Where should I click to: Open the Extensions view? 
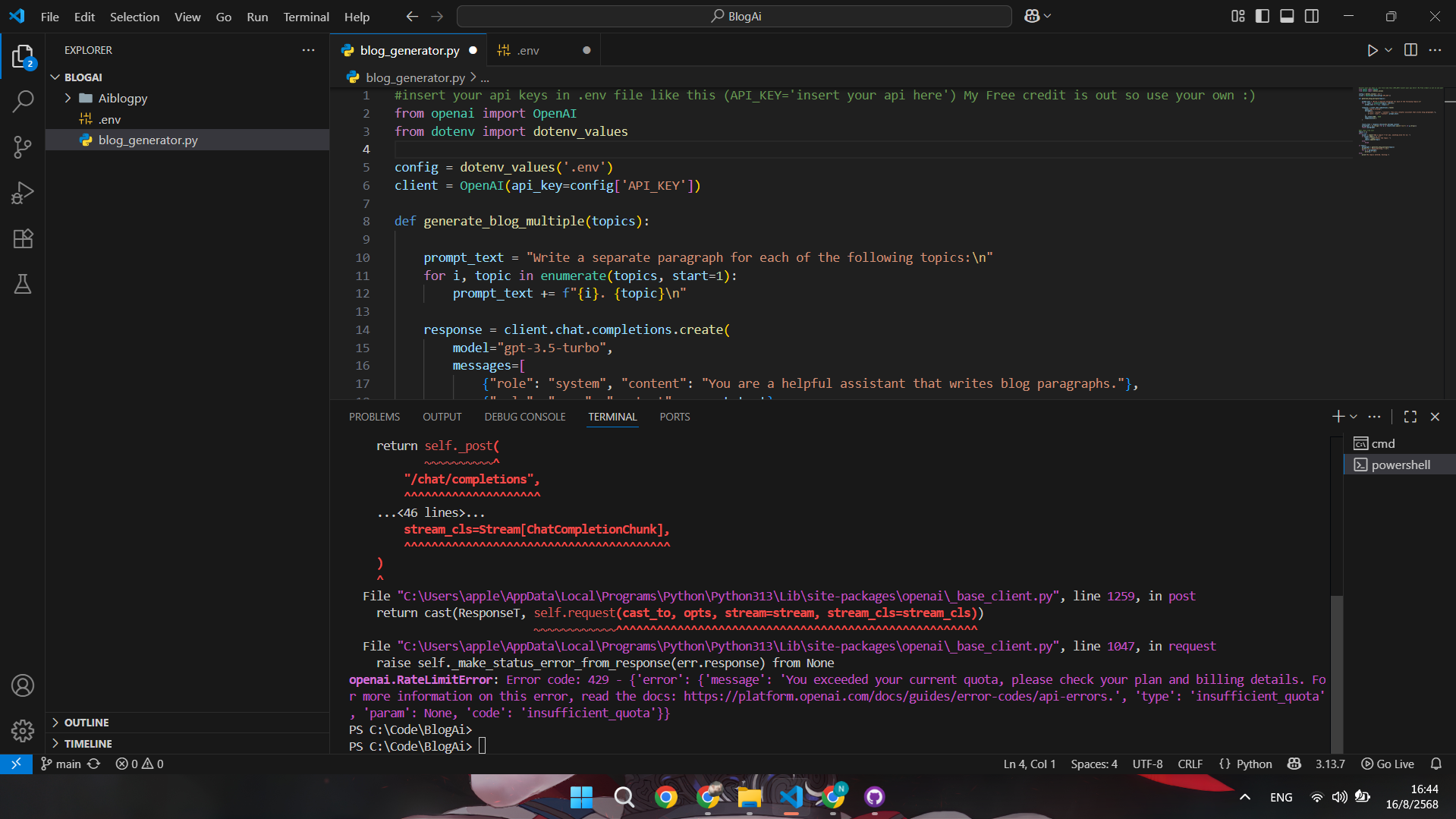coord(23,238)
